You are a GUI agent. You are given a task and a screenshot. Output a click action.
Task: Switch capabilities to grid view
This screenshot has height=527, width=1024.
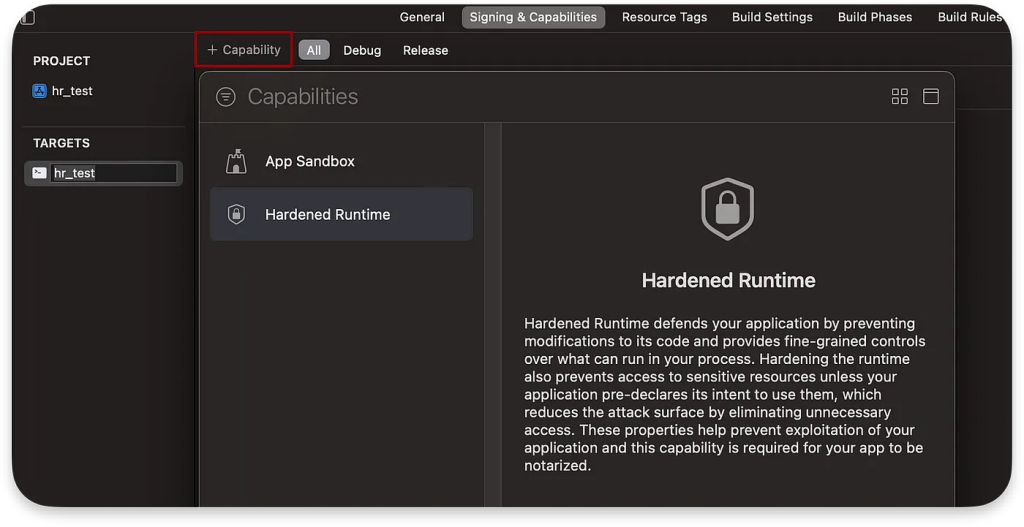[899, 97]
